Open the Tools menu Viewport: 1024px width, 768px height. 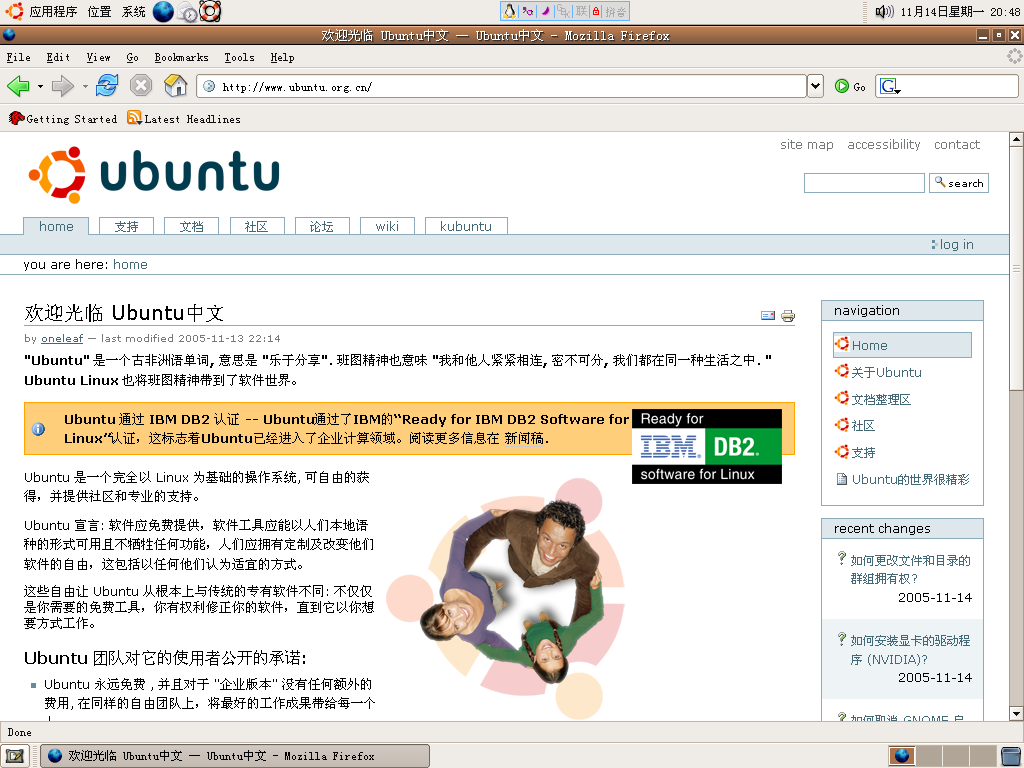point(240,57)
